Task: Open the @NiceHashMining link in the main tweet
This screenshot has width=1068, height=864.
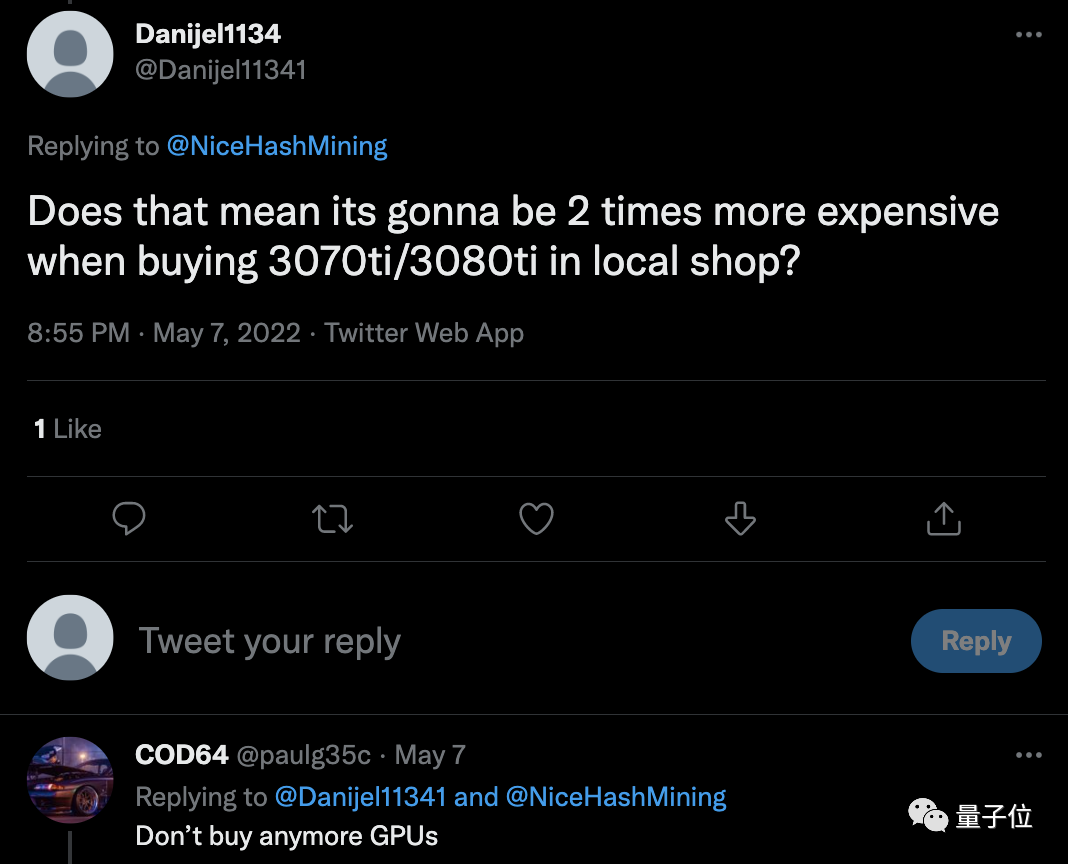Action: 277,146
